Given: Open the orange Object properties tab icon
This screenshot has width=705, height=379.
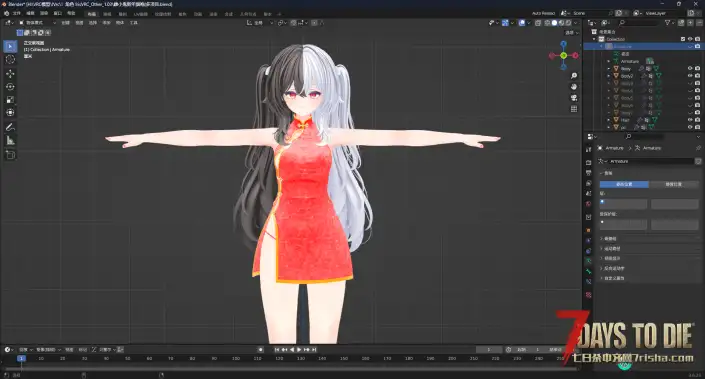Looking at the screenshot, I should click(x=589, y=230).
